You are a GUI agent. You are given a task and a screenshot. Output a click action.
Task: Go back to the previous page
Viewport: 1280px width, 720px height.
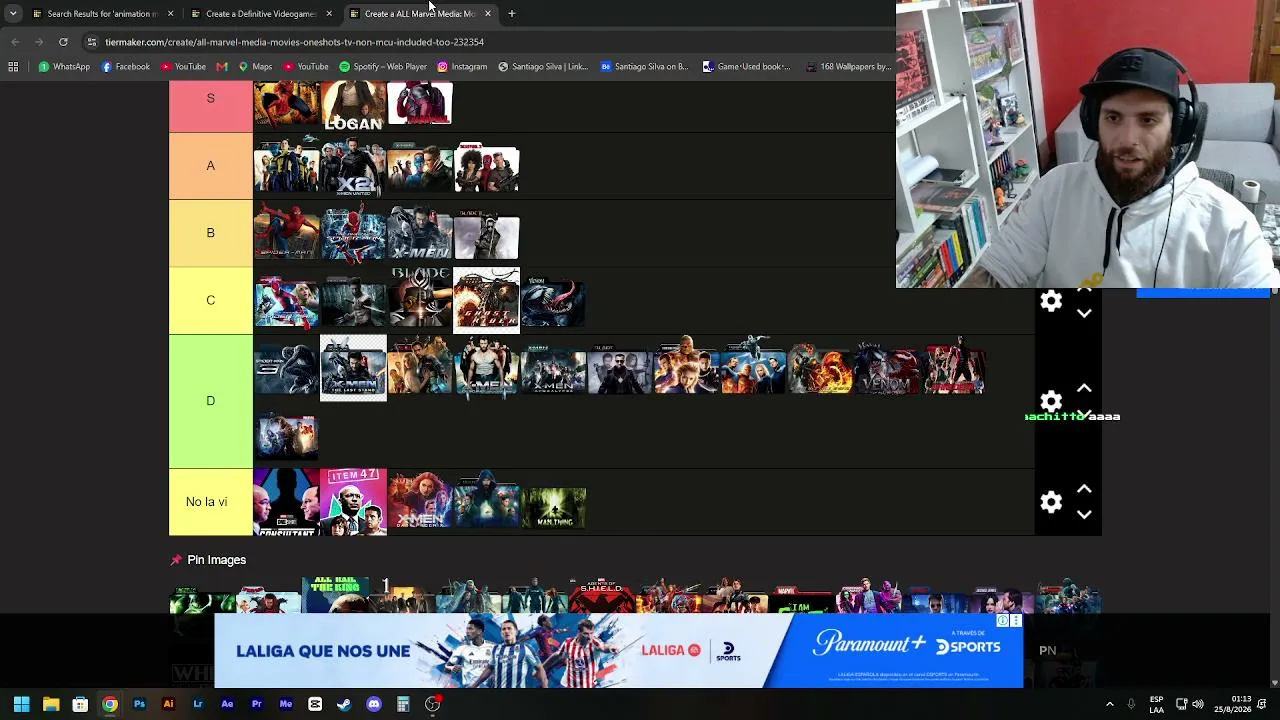coord(15,42)
